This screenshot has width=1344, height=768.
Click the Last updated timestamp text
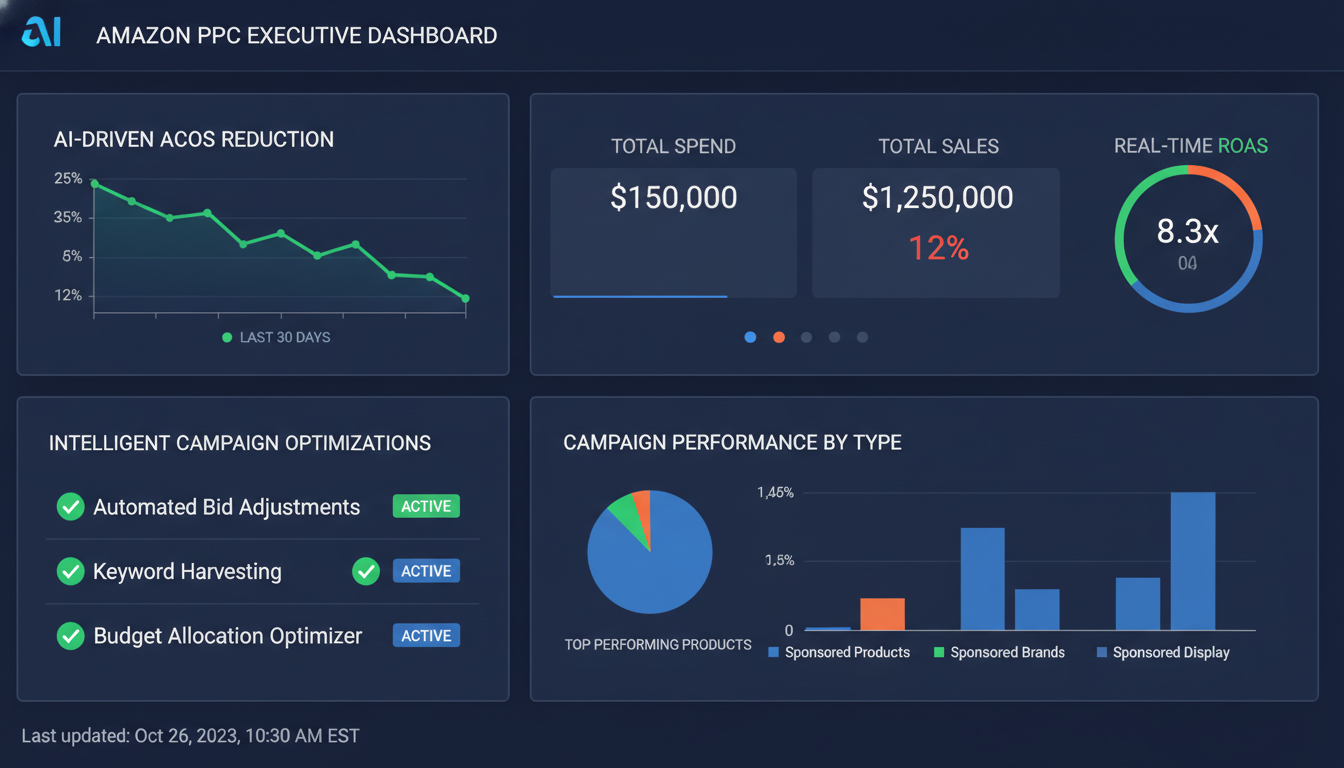click(190, 736)
